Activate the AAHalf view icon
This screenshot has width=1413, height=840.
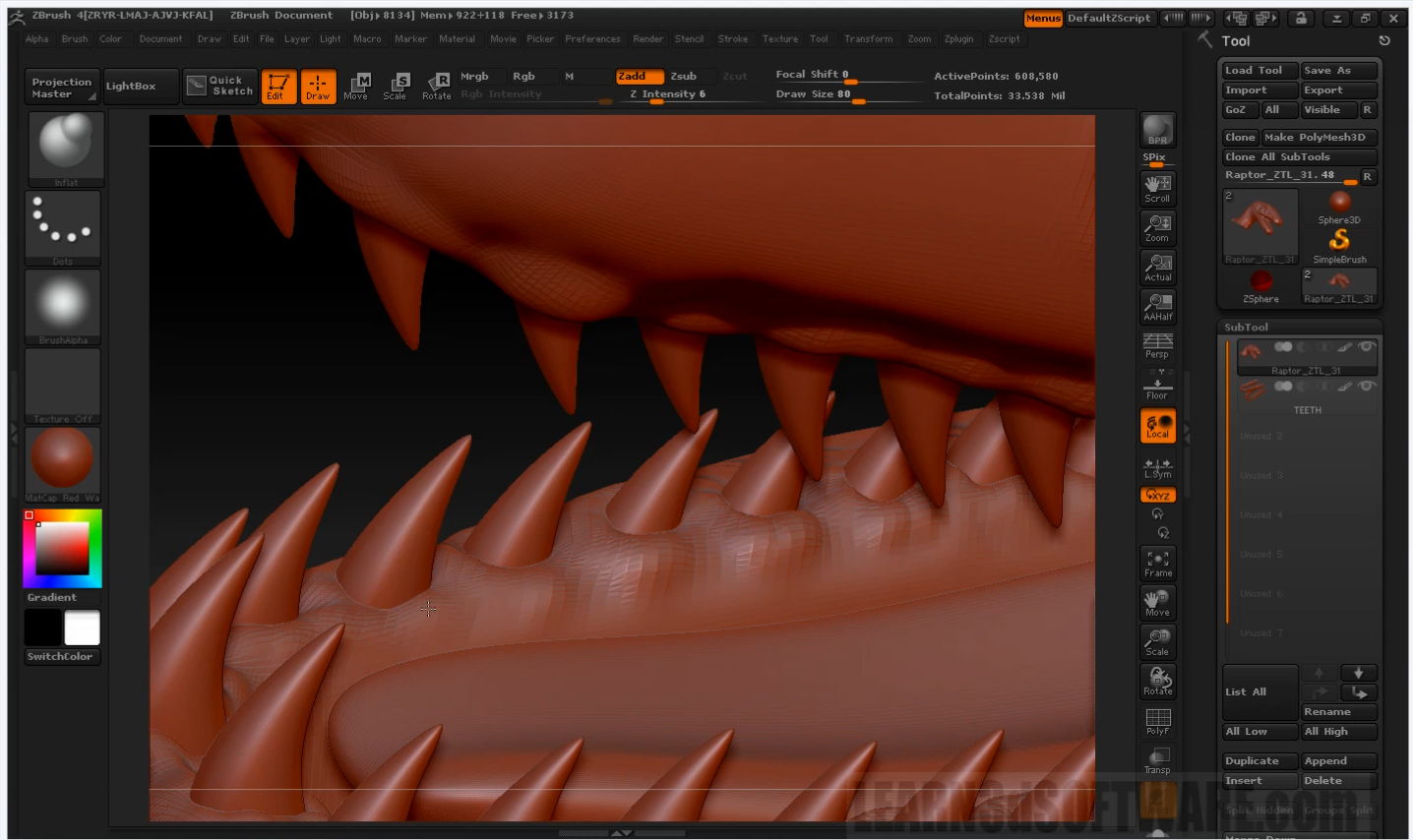(x=1157, y=307)
